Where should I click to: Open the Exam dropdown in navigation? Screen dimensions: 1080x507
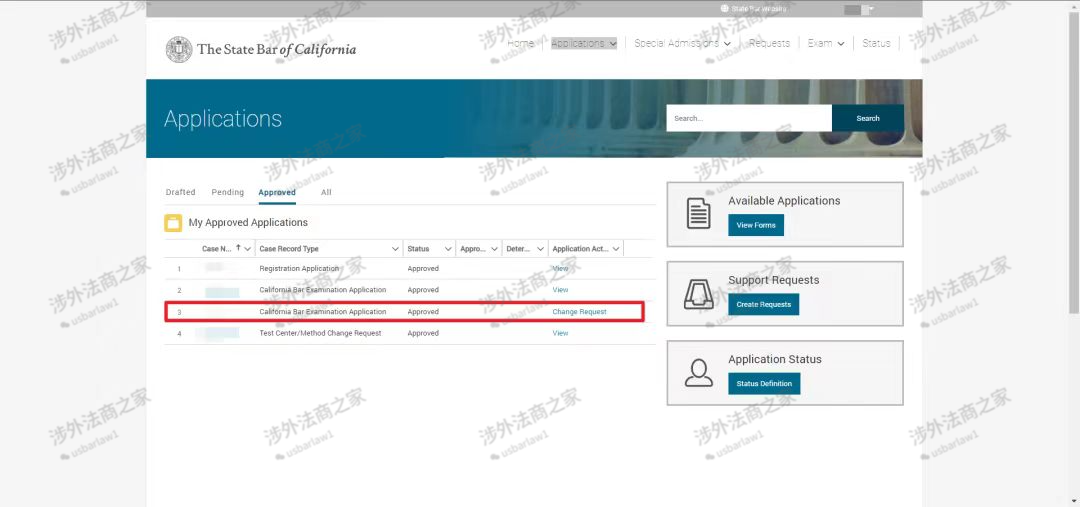pos(826,44)
